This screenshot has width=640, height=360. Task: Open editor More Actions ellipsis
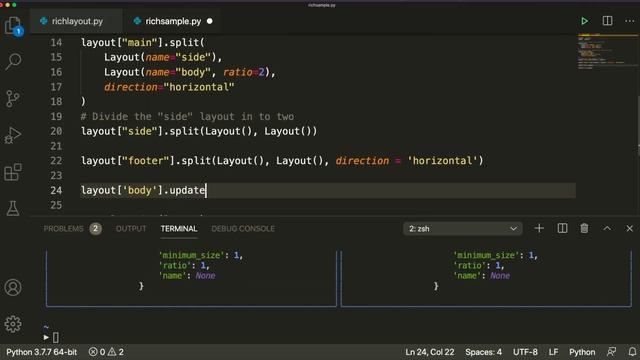[630, 21]
